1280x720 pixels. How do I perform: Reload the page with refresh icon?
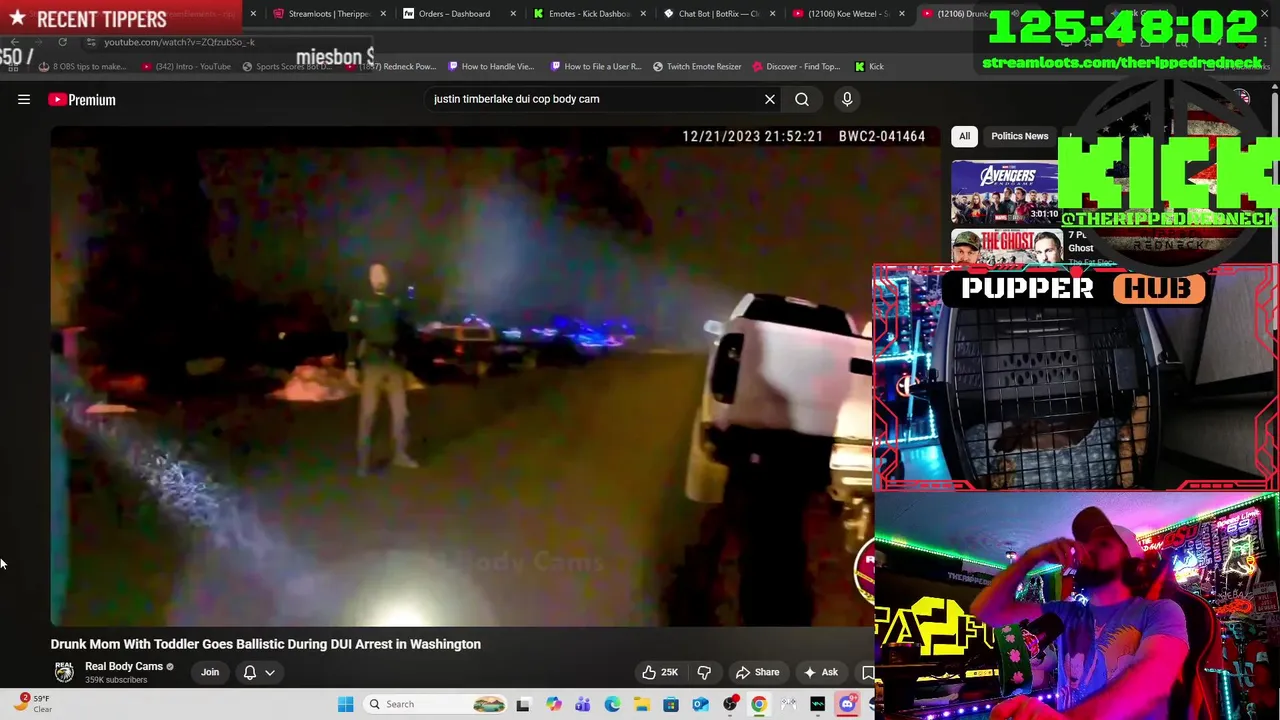pyautogui.click(x=62, y=42)
